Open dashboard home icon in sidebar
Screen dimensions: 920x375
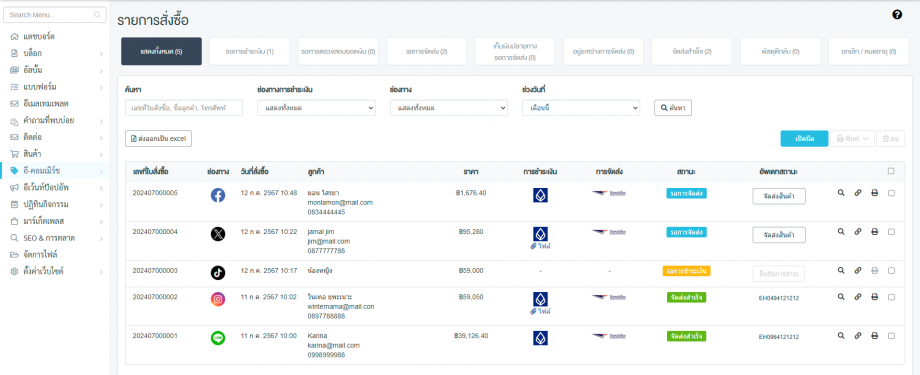[14, 36]
